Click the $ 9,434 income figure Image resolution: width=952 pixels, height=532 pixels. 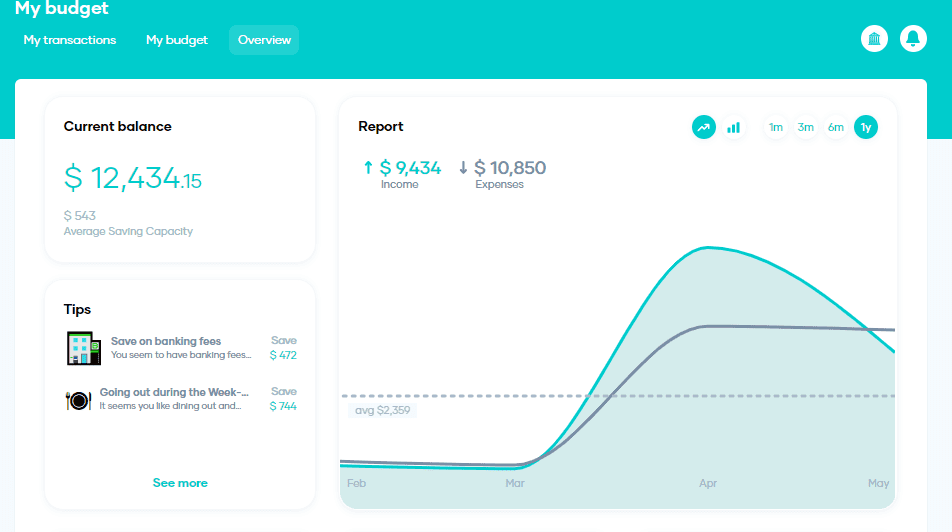click(x=410, y=168)
